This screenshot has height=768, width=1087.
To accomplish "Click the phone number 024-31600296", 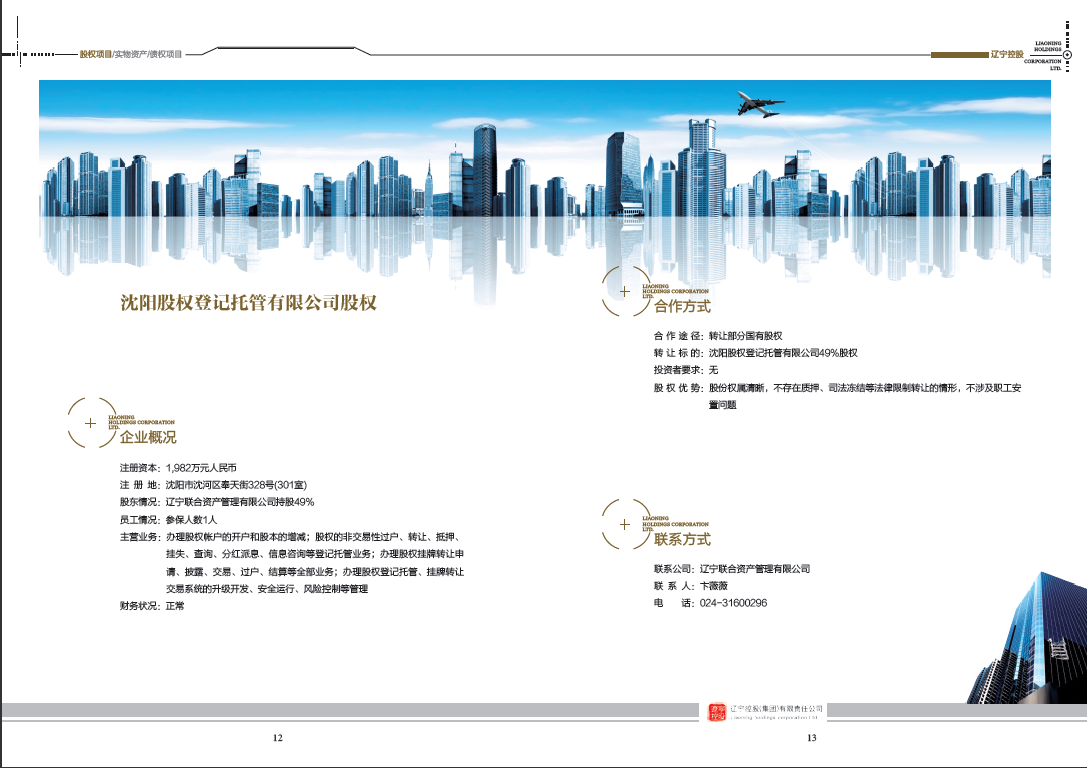I will 733,603.
